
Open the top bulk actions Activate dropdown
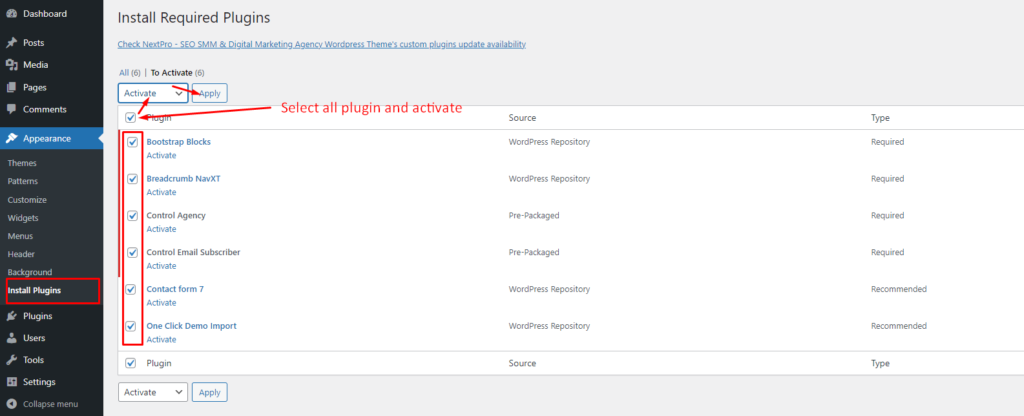point(153,93)
